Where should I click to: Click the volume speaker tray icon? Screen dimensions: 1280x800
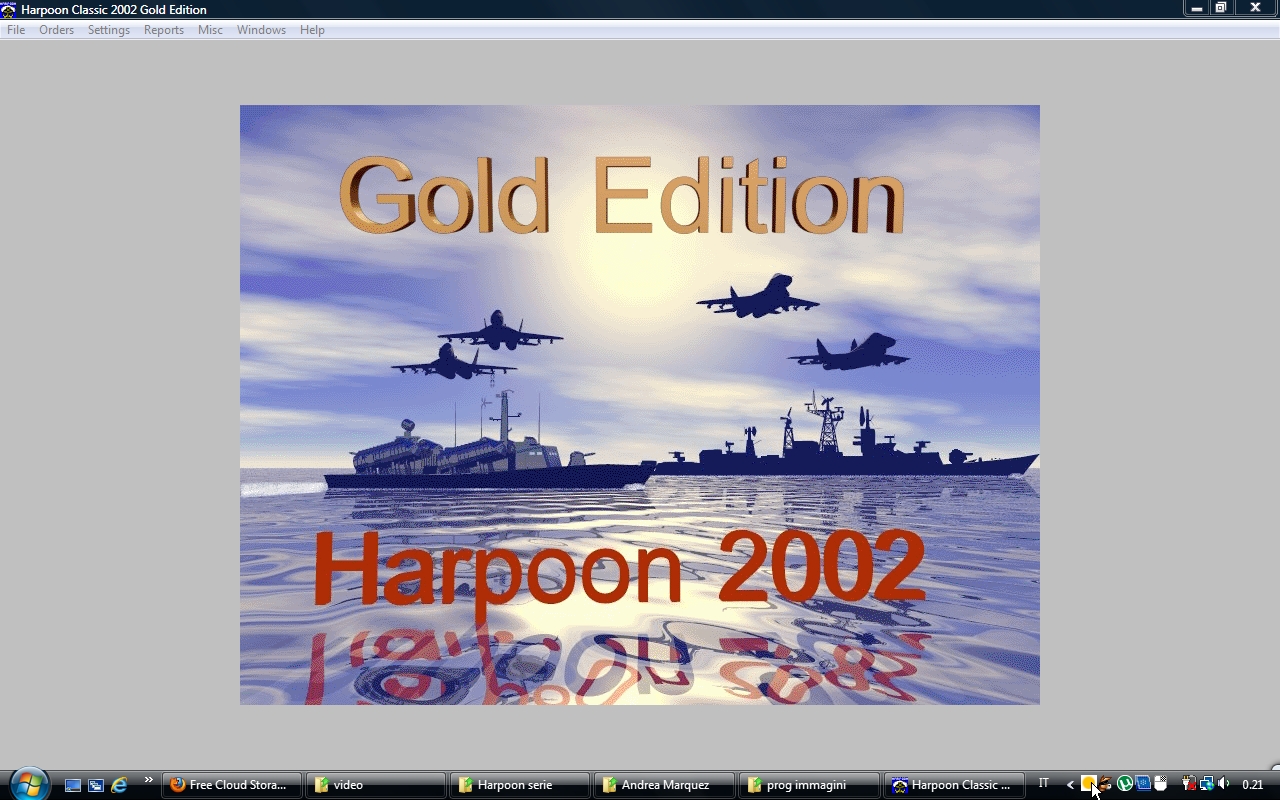click(x=1224, y=785)
